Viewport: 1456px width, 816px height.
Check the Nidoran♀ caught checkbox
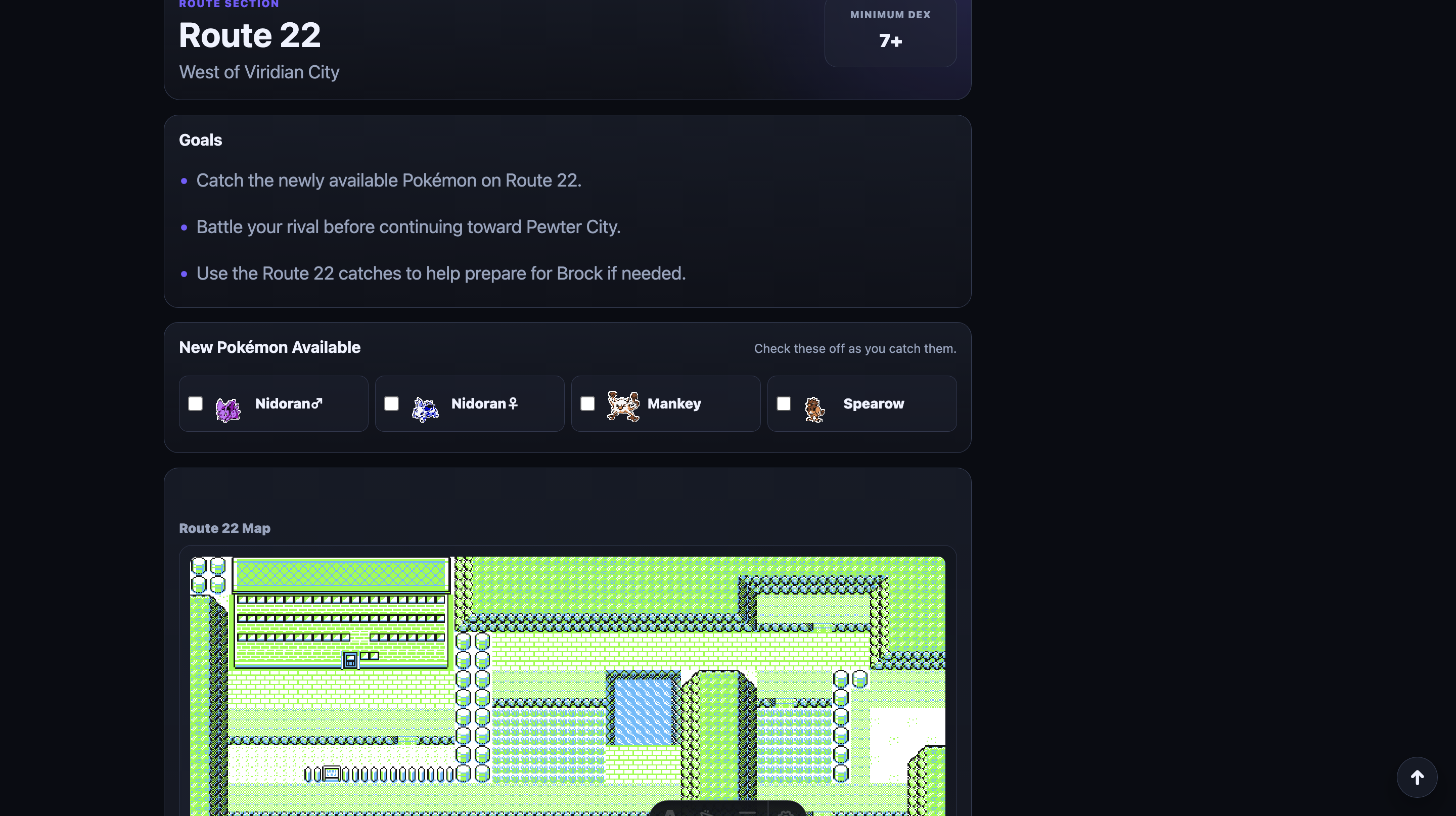pyautogui.click(x=391, y=403)
